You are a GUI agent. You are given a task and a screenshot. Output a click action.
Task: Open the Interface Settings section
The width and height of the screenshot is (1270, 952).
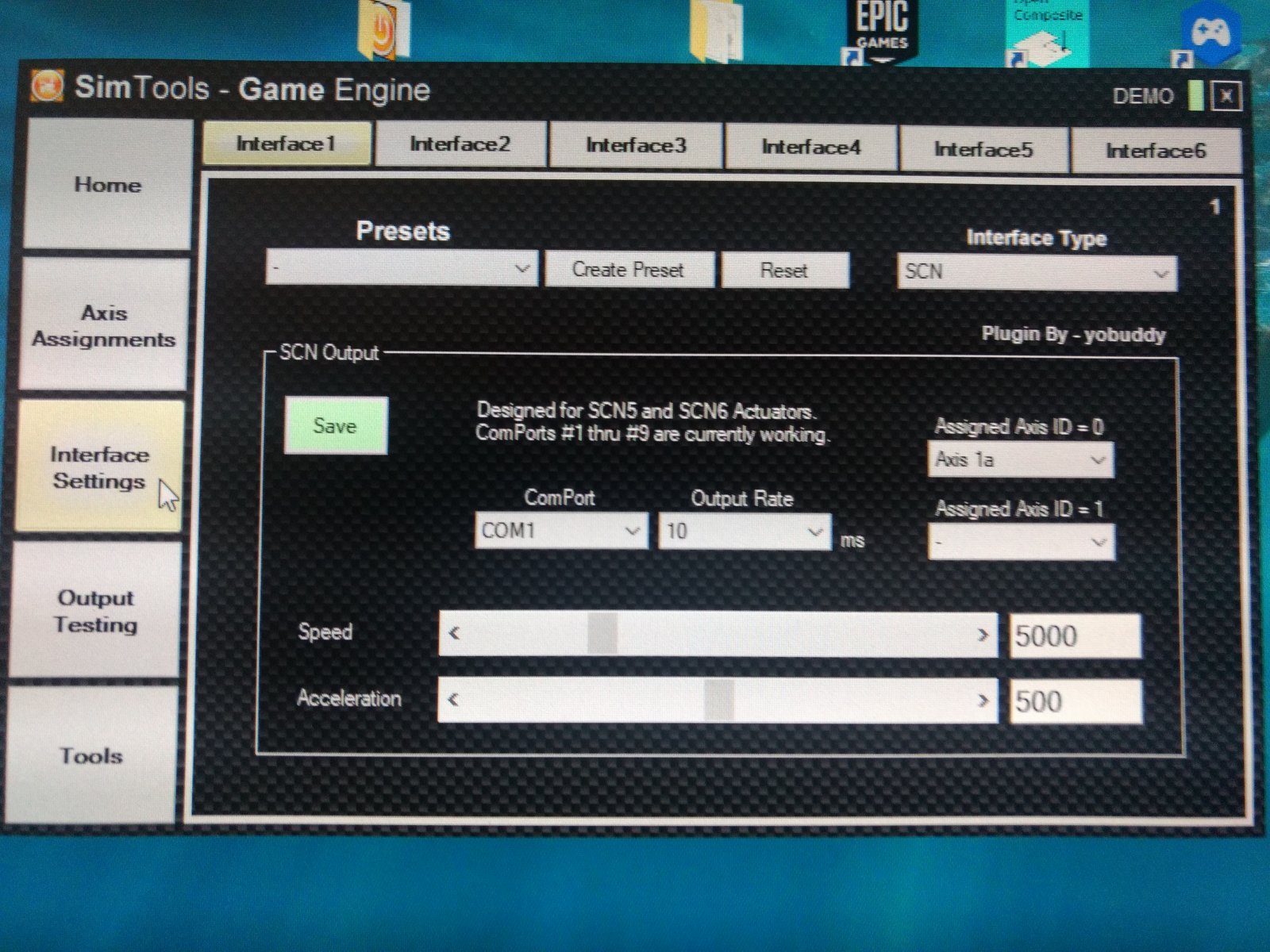pos(99,467)
